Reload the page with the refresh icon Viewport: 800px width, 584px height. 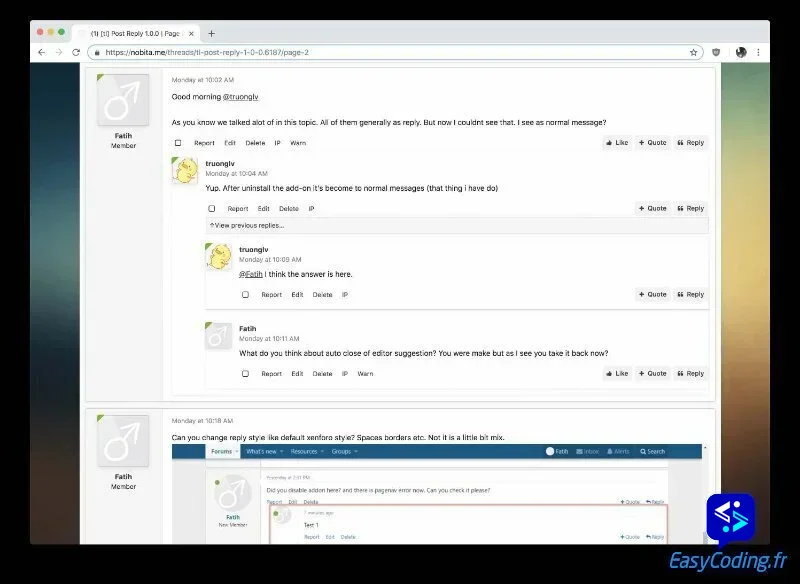click(75, 52)
